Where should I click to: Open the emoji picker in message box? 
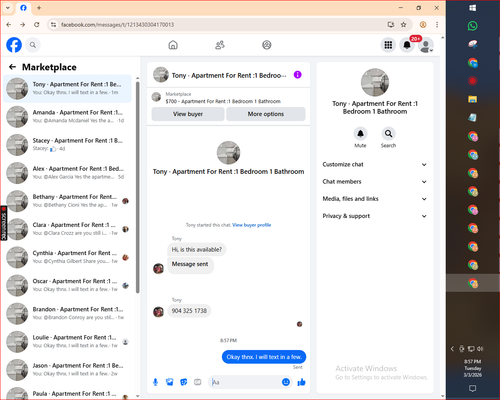(286, 382)
